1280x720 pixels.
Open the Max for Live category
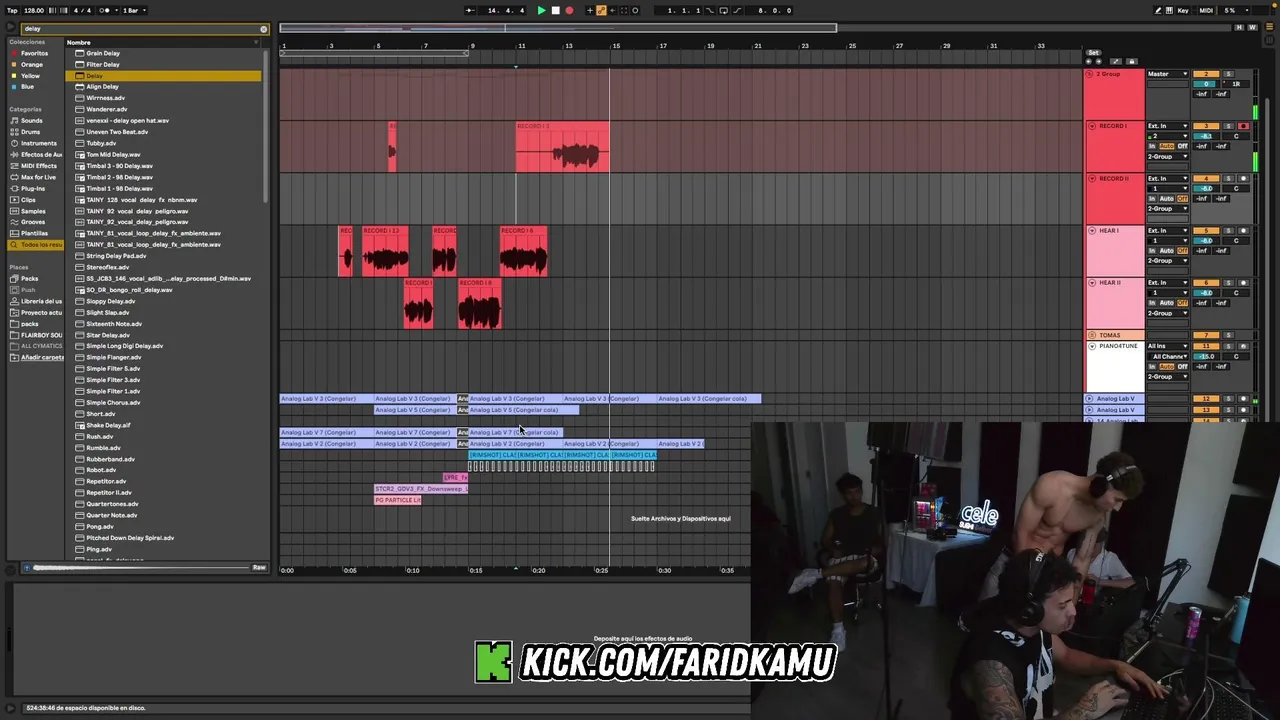[39, 177]
